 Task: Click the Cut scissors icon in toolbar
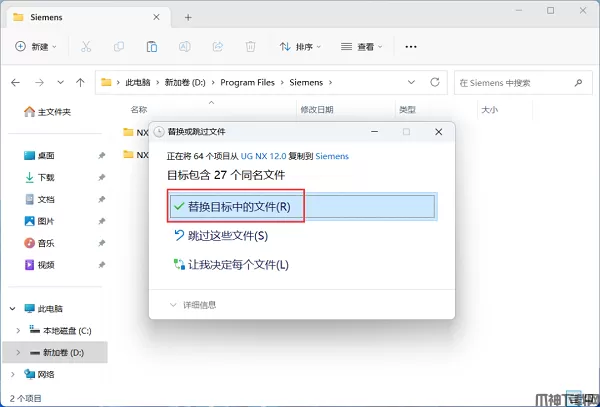[x=86, y=47]
